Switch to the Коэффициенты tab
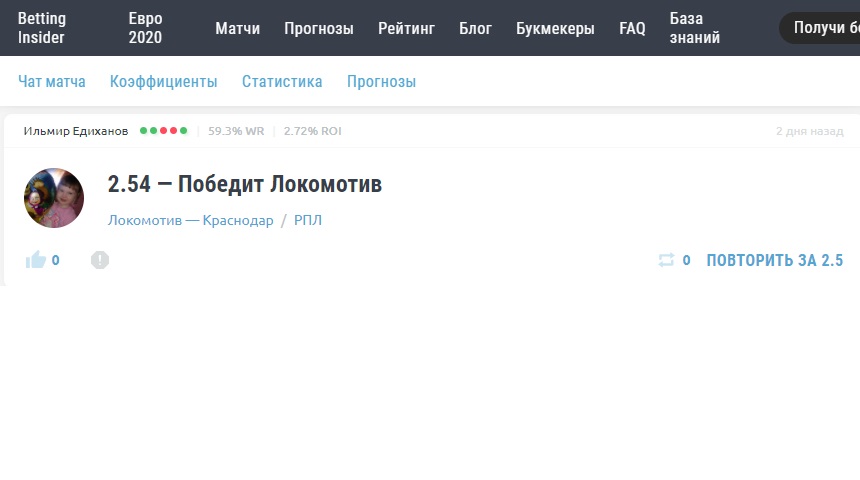 coord(163,82)
